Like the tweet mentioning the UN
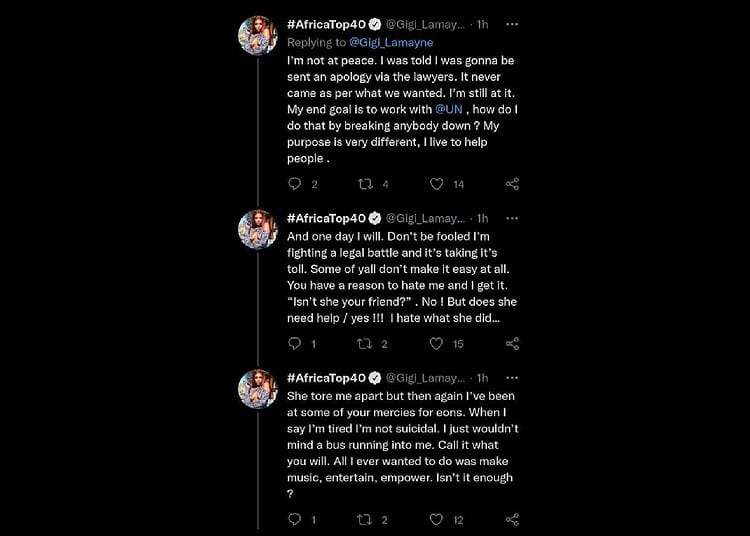 point(437,184)
